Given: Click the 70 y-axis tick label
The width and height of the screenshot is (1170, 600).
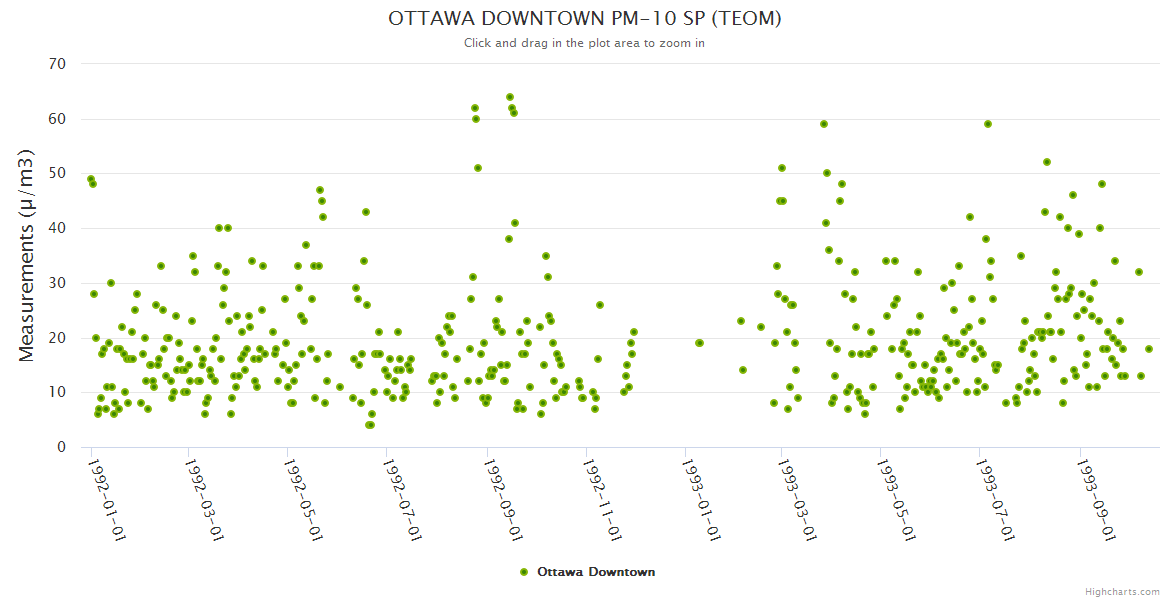Looking at the screenshot, I should 57,64.
